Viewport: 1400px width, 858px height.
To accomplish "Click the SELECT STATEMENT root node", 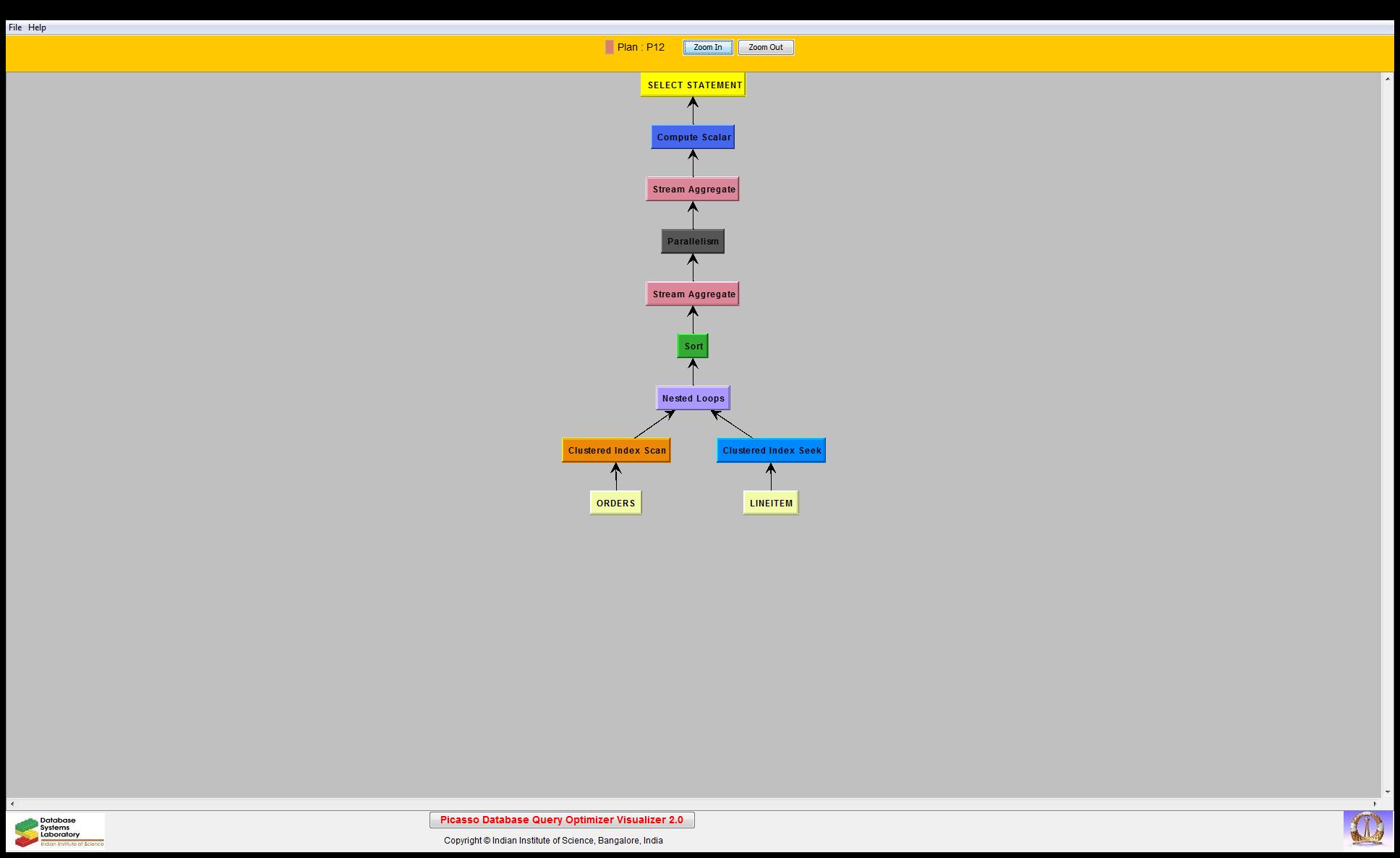I will [693, 85].
